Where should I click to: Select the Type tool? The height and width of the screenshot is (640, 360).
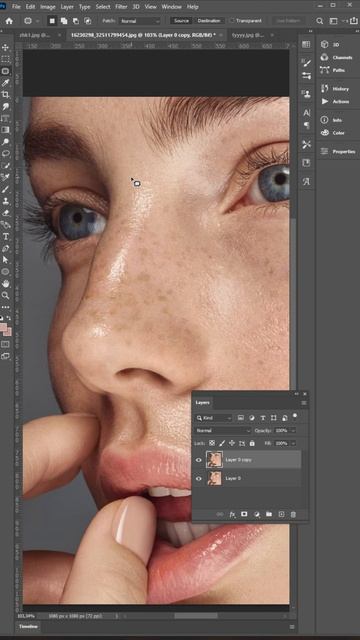(x=5, y=236)
